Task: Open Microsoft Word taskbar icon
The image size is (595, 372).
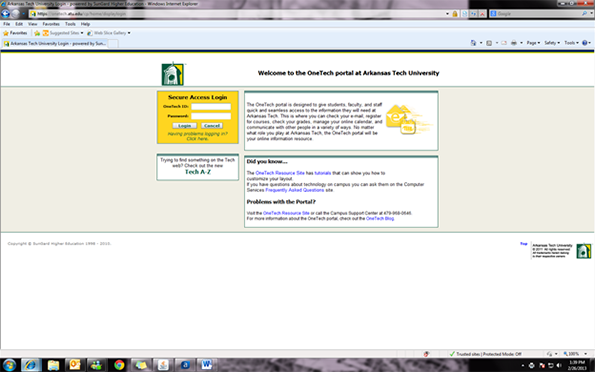Action: (x=206, y=365)
